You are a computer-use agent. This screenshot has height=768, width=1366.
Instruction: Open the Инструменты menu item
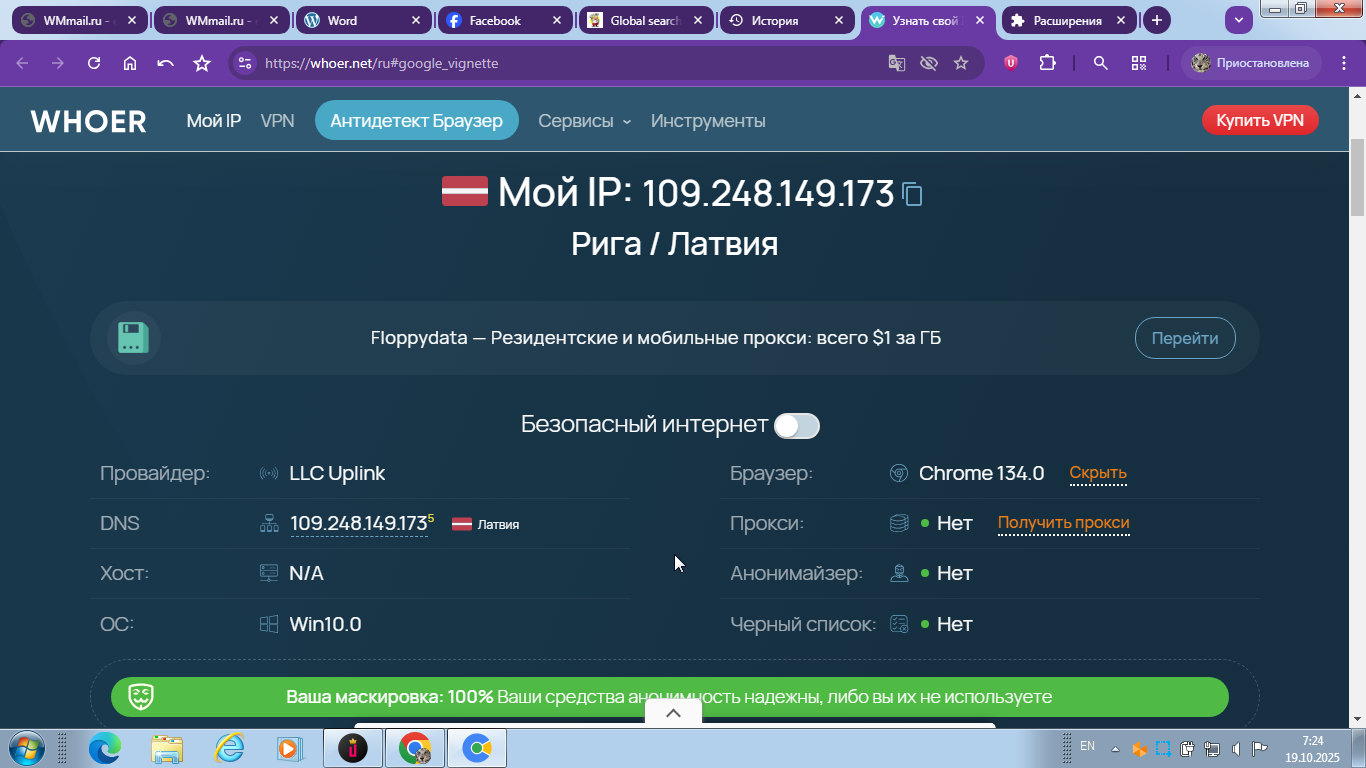[708, 121]
